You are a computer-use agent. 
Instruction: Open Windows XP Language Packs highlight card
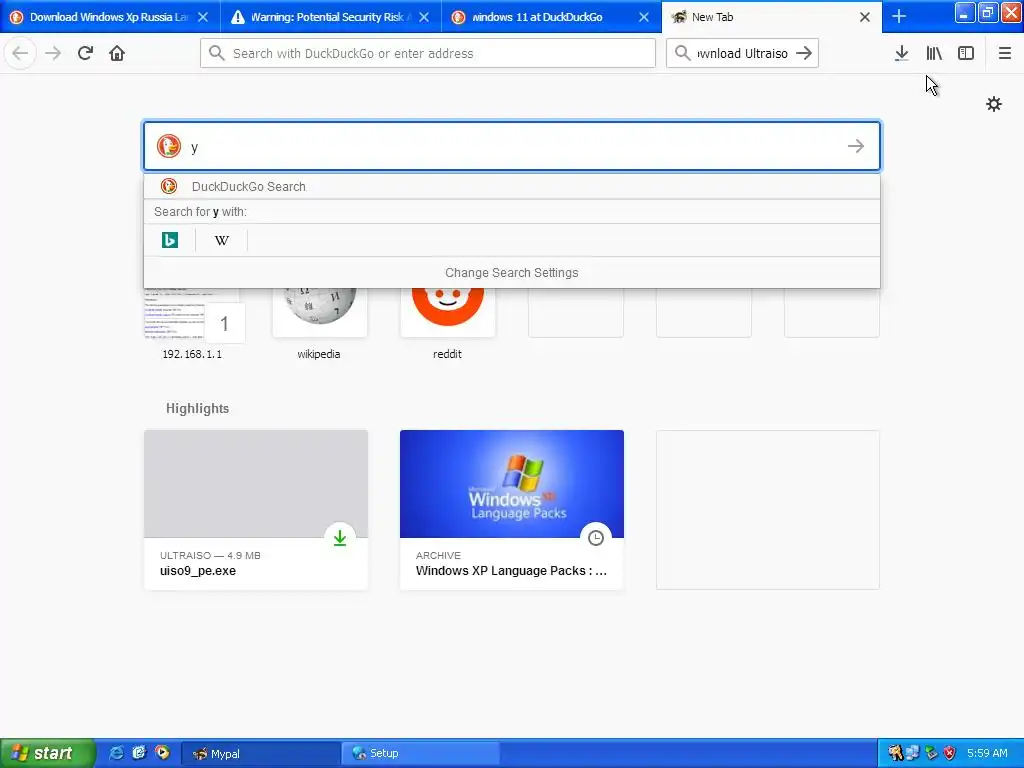(512, 510)
